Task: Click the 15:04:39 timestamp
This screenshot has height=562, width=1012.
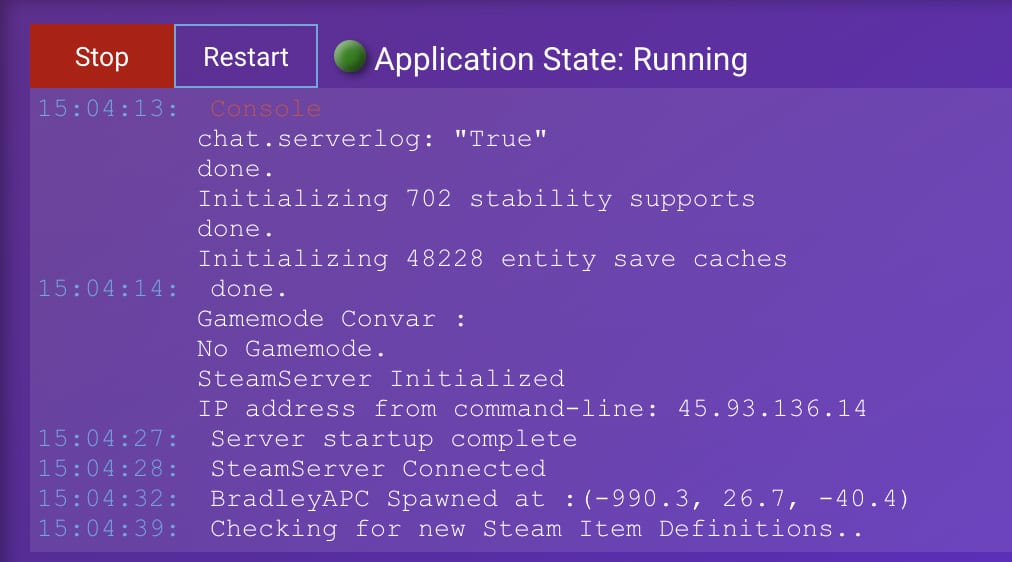Action: click(108, 528)
